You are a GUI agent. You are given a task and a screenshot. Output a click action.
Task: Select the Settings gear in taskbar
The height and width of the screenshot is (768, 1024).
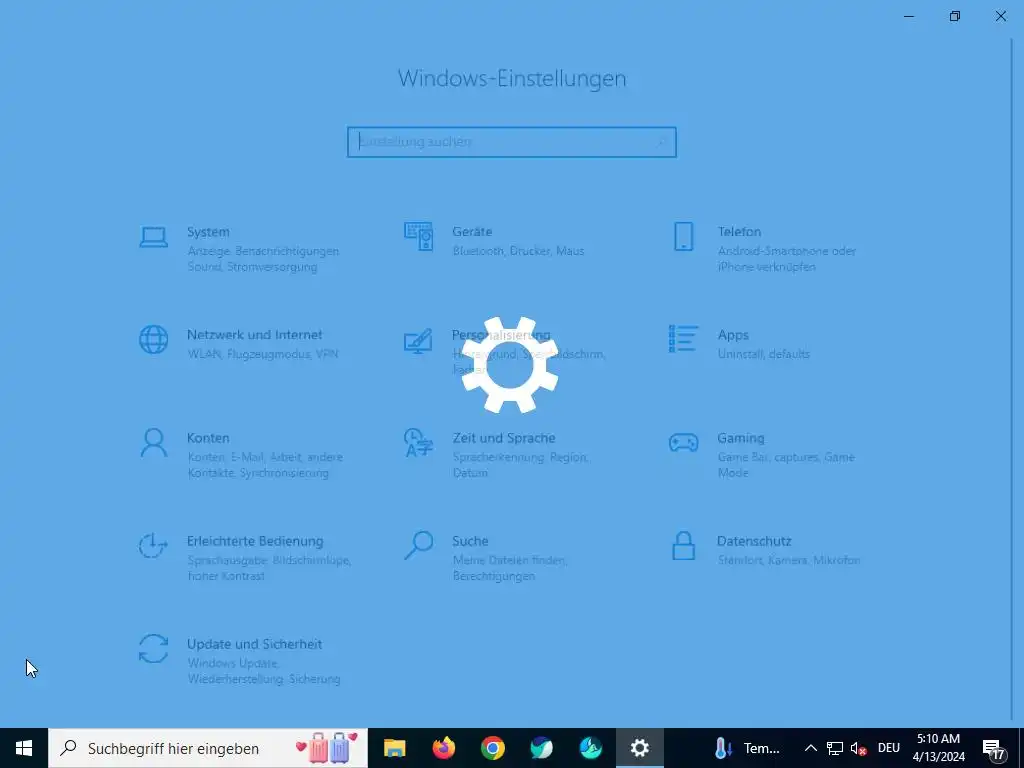point(640,748)
